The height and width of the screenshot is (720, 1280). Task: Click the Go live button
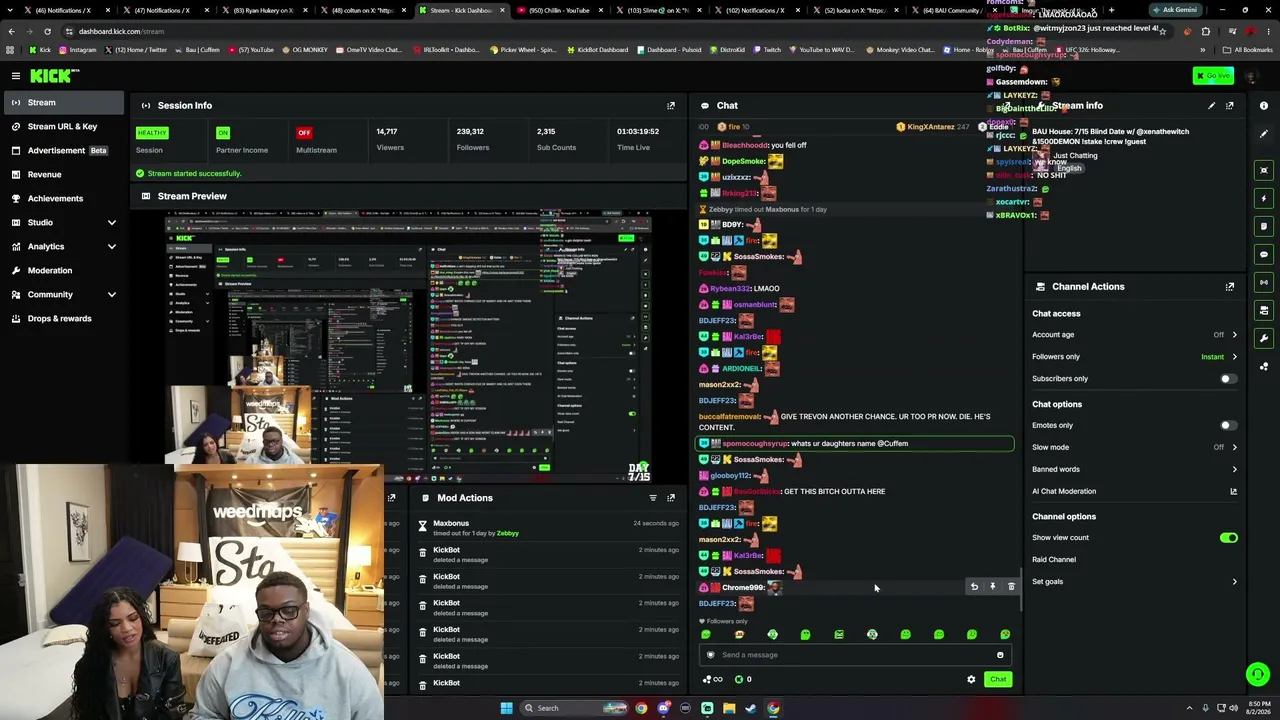[x=1213, y=76]
